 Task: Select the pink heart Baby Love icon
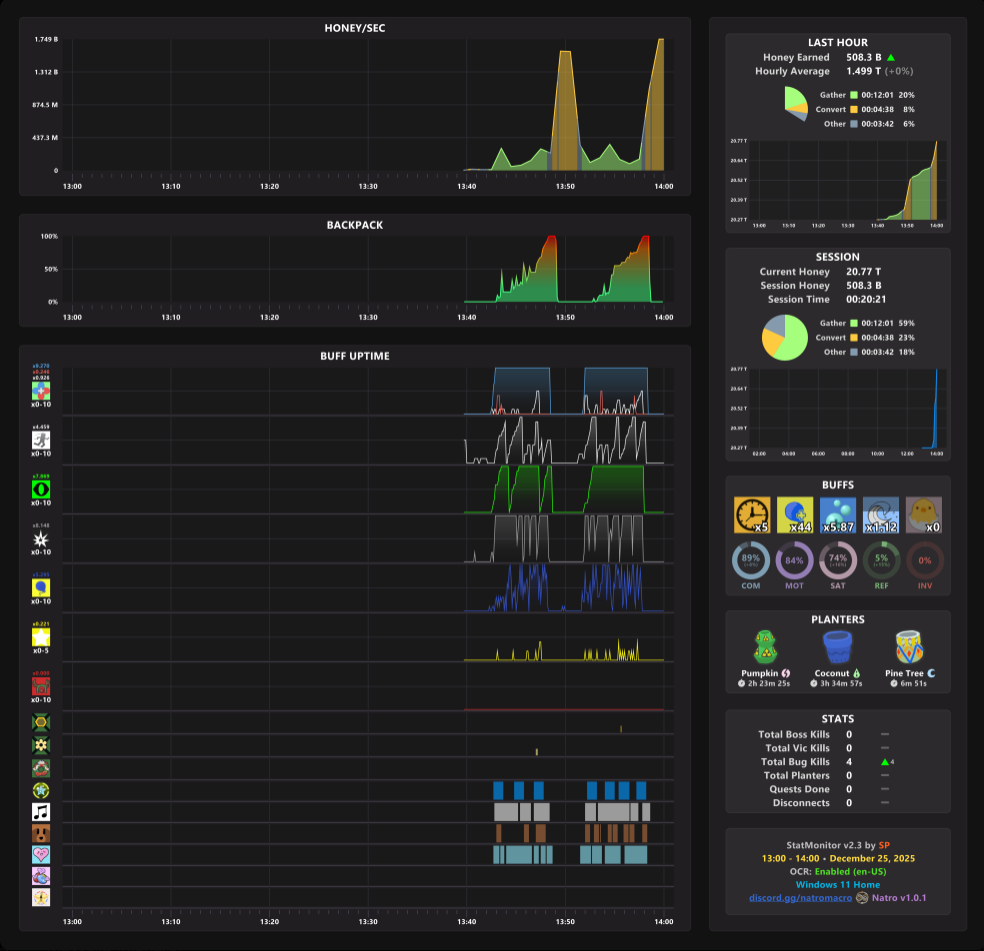pos(41,855)
